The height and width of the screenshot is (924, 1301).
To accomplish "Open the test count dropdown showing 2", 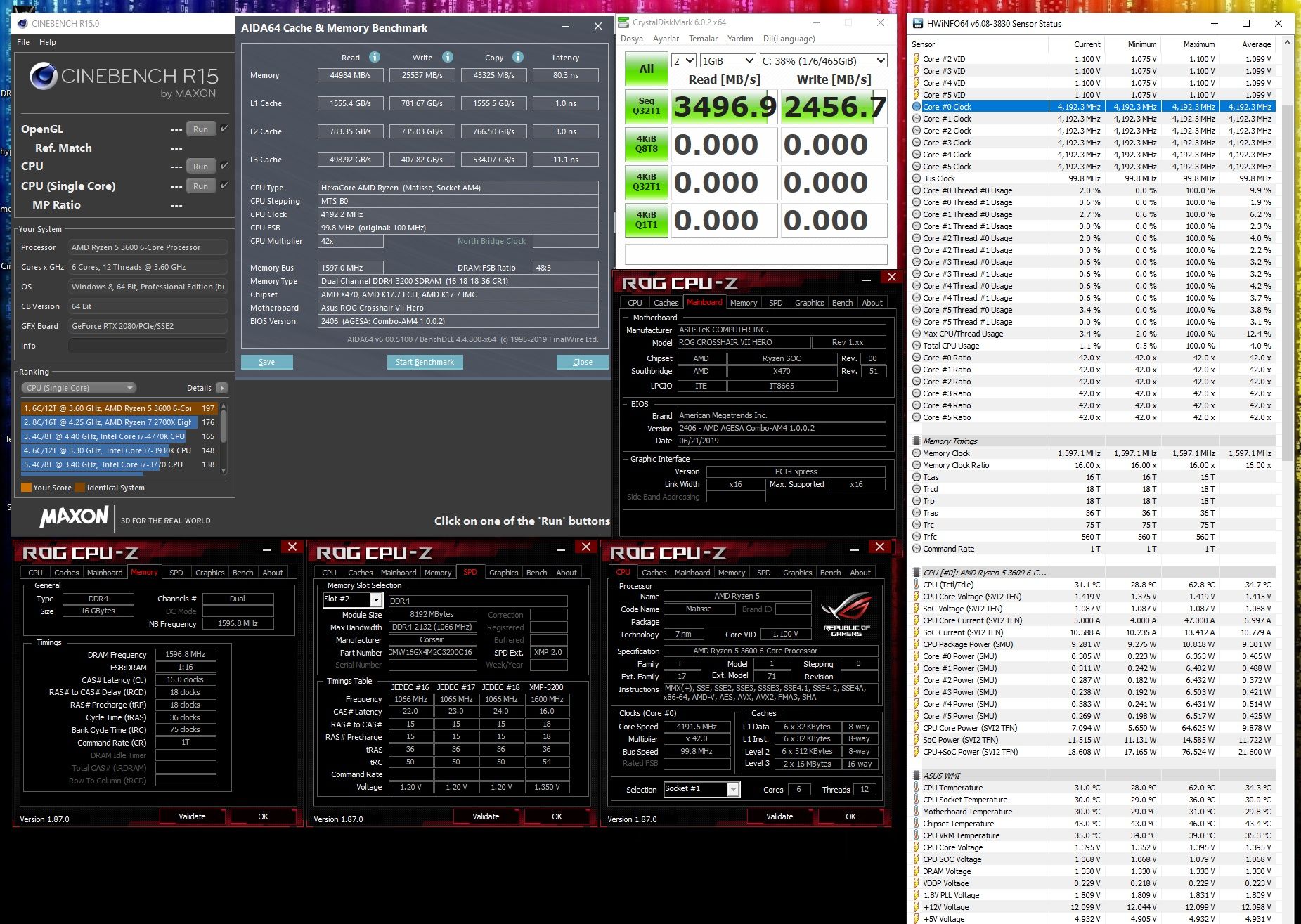I will (684, 60).
